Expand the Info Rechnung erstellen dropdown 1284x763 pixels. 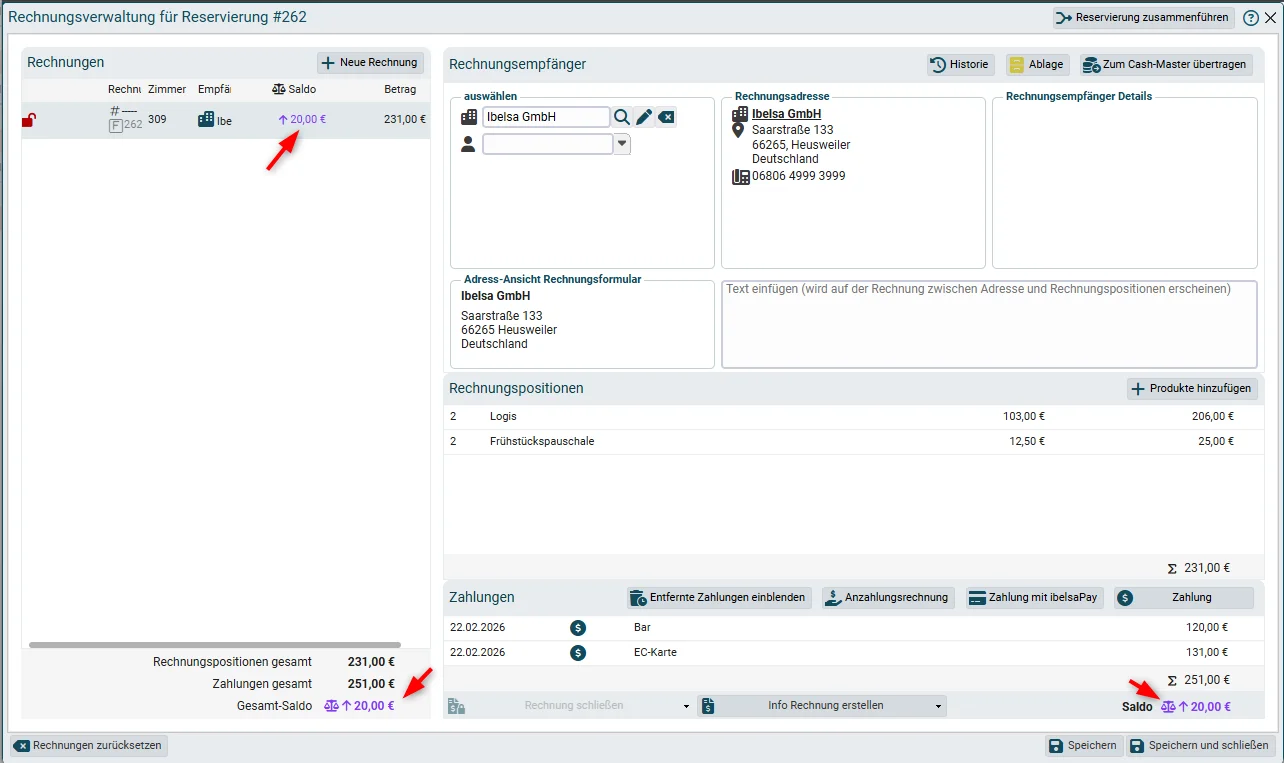(938, 706)
